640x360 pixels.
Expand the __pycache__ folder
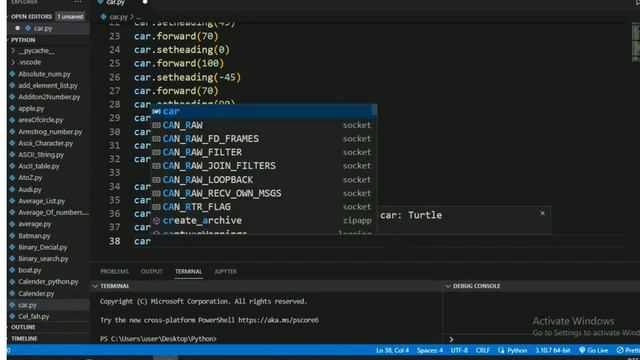(36, 51)
